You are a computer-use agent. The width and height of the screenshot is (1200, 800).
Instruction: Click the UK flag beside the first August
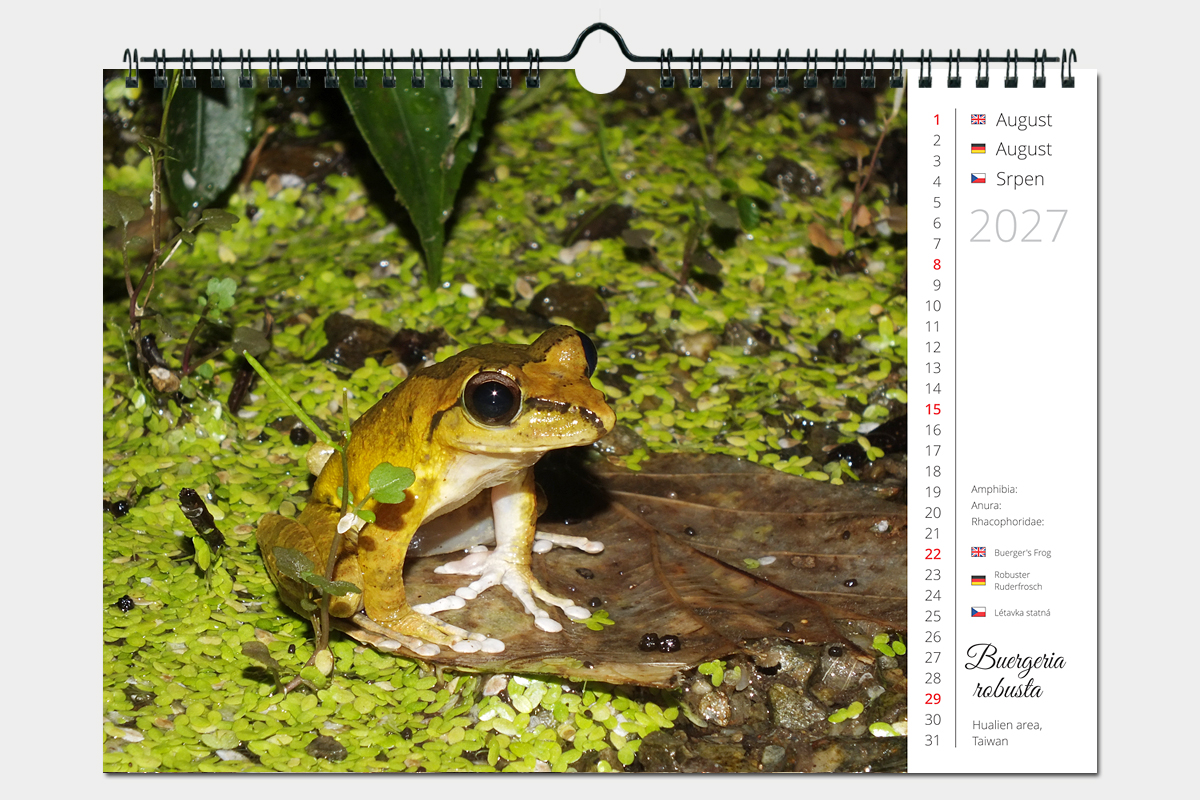(x=978, y=119)
